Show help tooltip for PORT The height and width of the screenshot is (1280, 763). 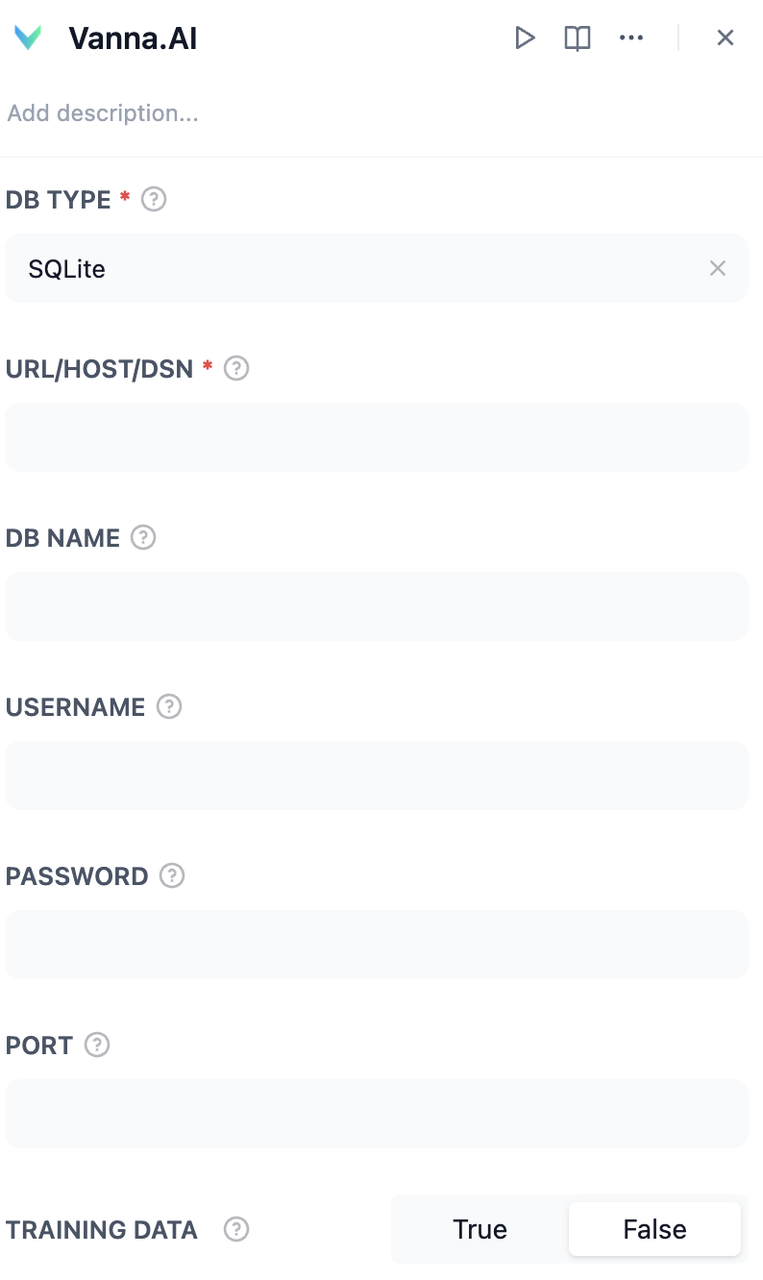pyautogui.click(x=96, y=1044)
